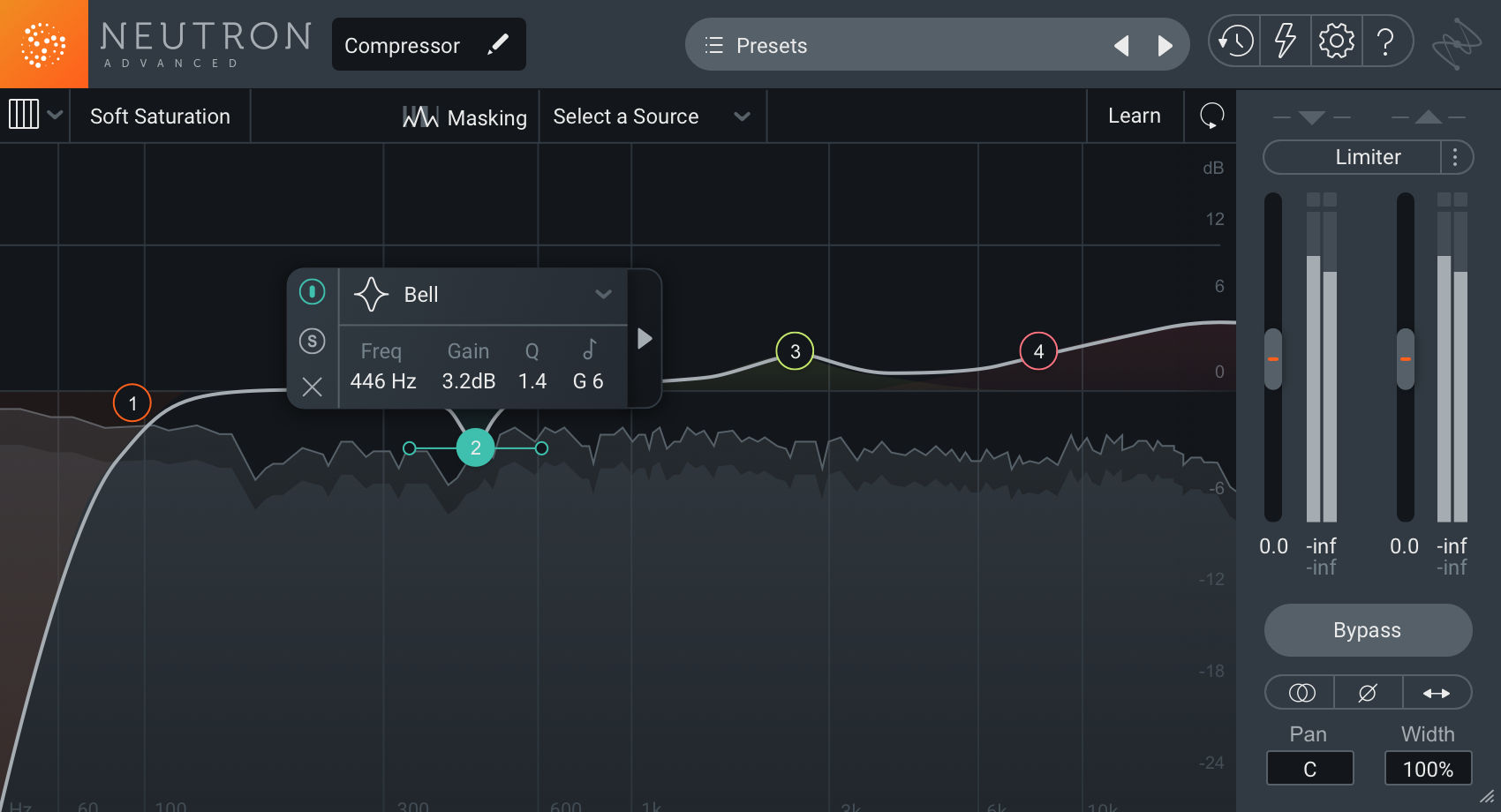The image size is (1501, 812).
Task: Click the Learn button
Action: 1135,115
